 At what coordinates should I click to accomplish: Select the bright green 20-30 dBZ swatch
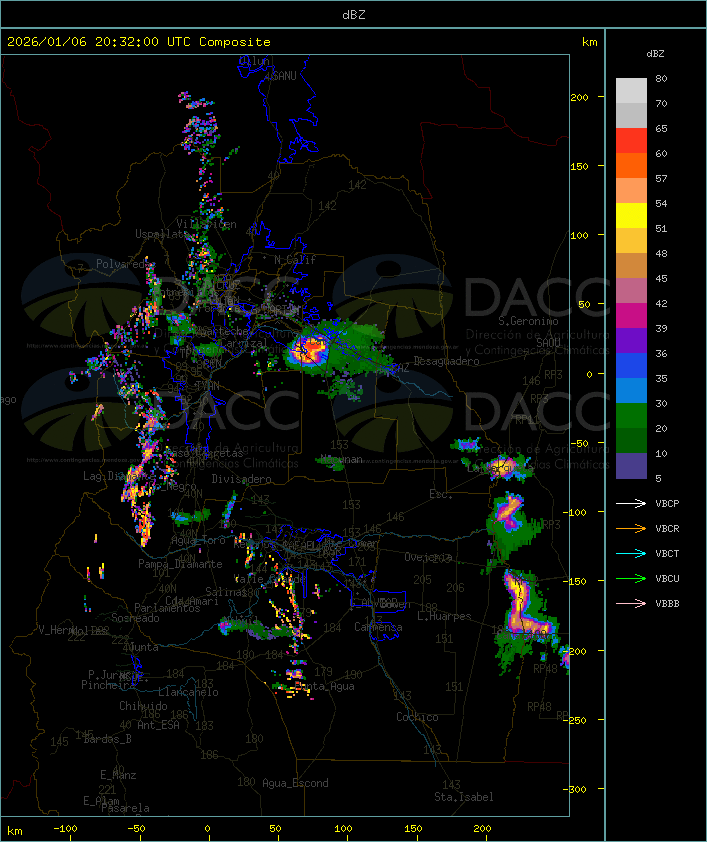631,416
